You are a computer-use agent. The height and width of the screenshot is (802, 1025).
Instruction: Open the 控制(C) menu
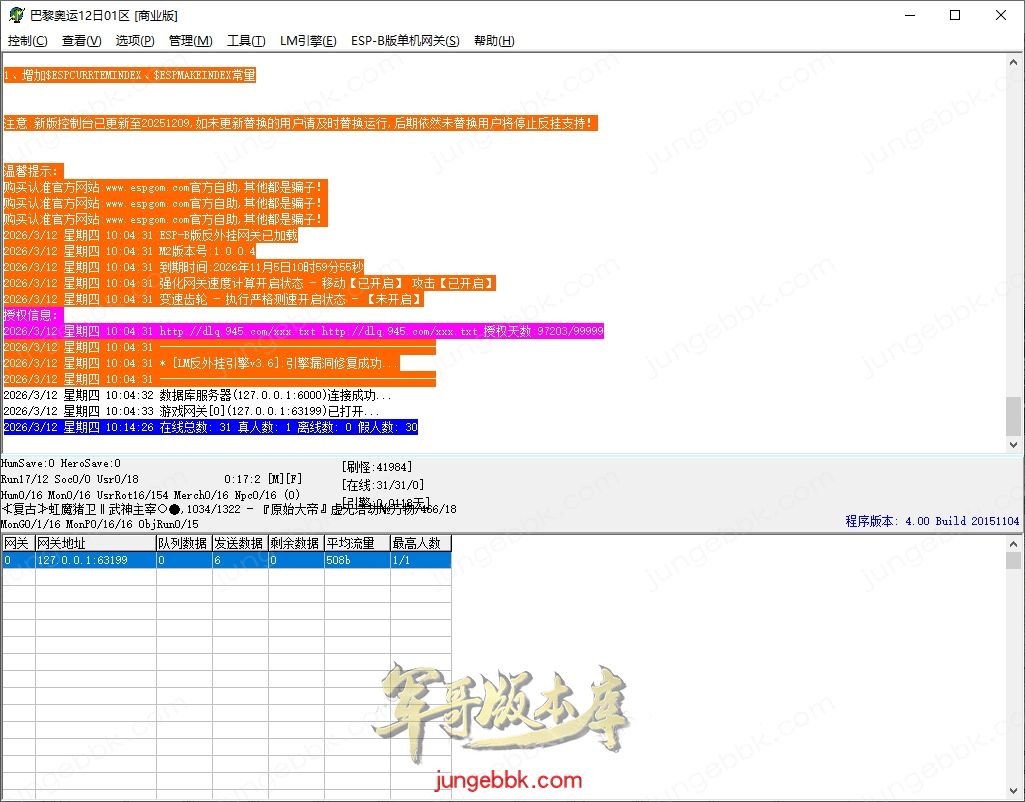pos(27,41)
